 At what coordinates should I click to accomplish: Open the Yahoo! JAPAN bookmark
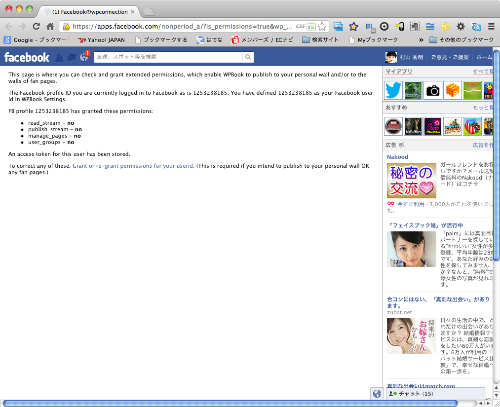(101, 40)
